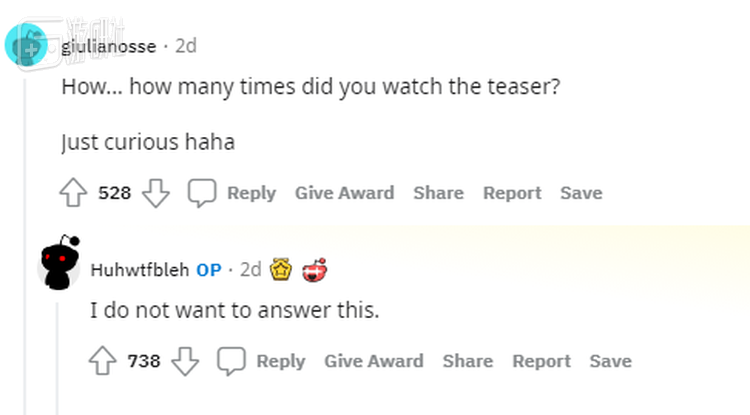Upvote Huhwtfbleh's reply
750x415 pixels.
pos(104,361)
